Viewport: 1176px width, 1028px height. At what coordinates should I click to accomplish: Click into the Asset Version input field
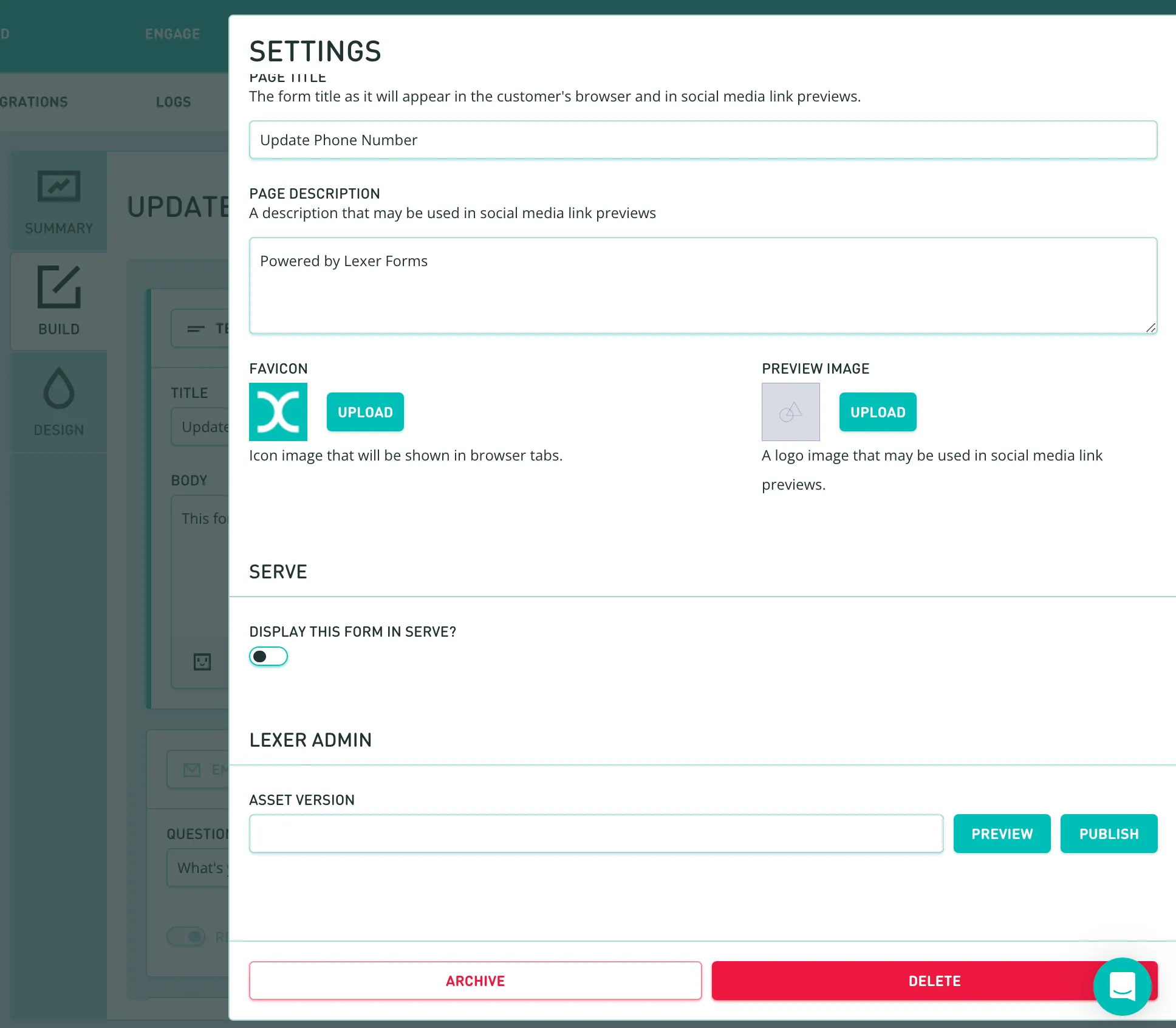point(596,834)
